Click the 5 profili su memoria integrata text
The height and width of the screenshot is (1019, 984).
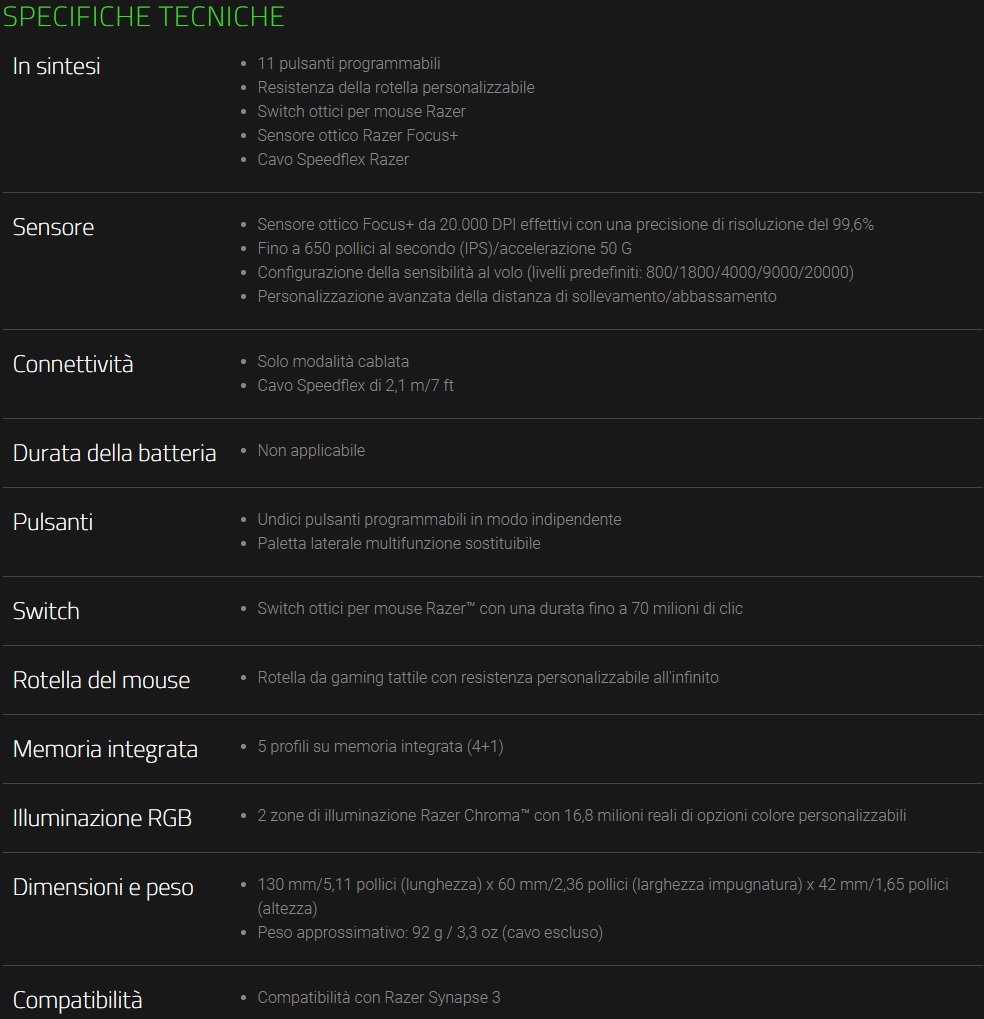(x=380, y=746)
